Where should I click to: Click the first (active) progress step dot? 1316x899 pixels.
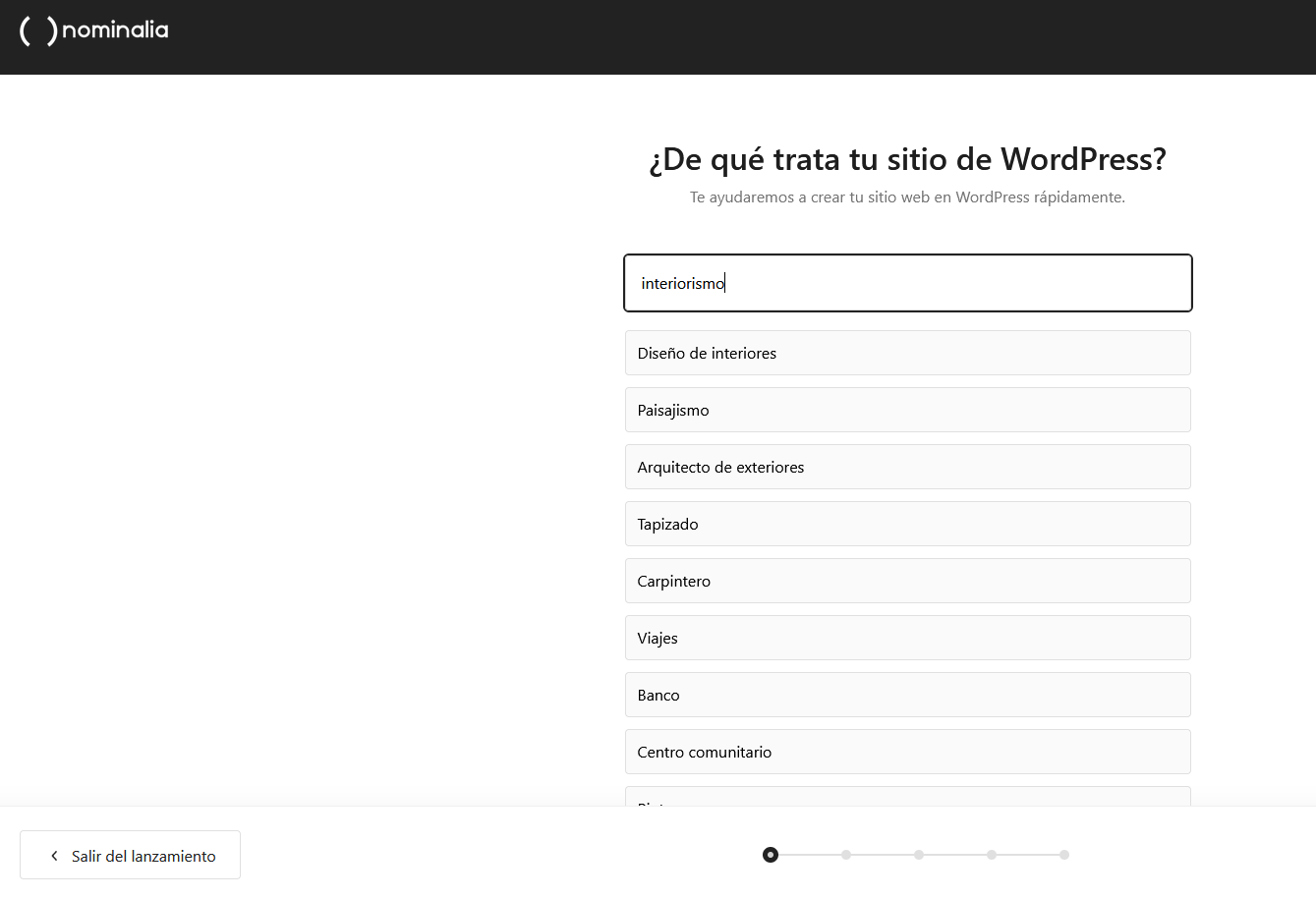tap(771, 855)
